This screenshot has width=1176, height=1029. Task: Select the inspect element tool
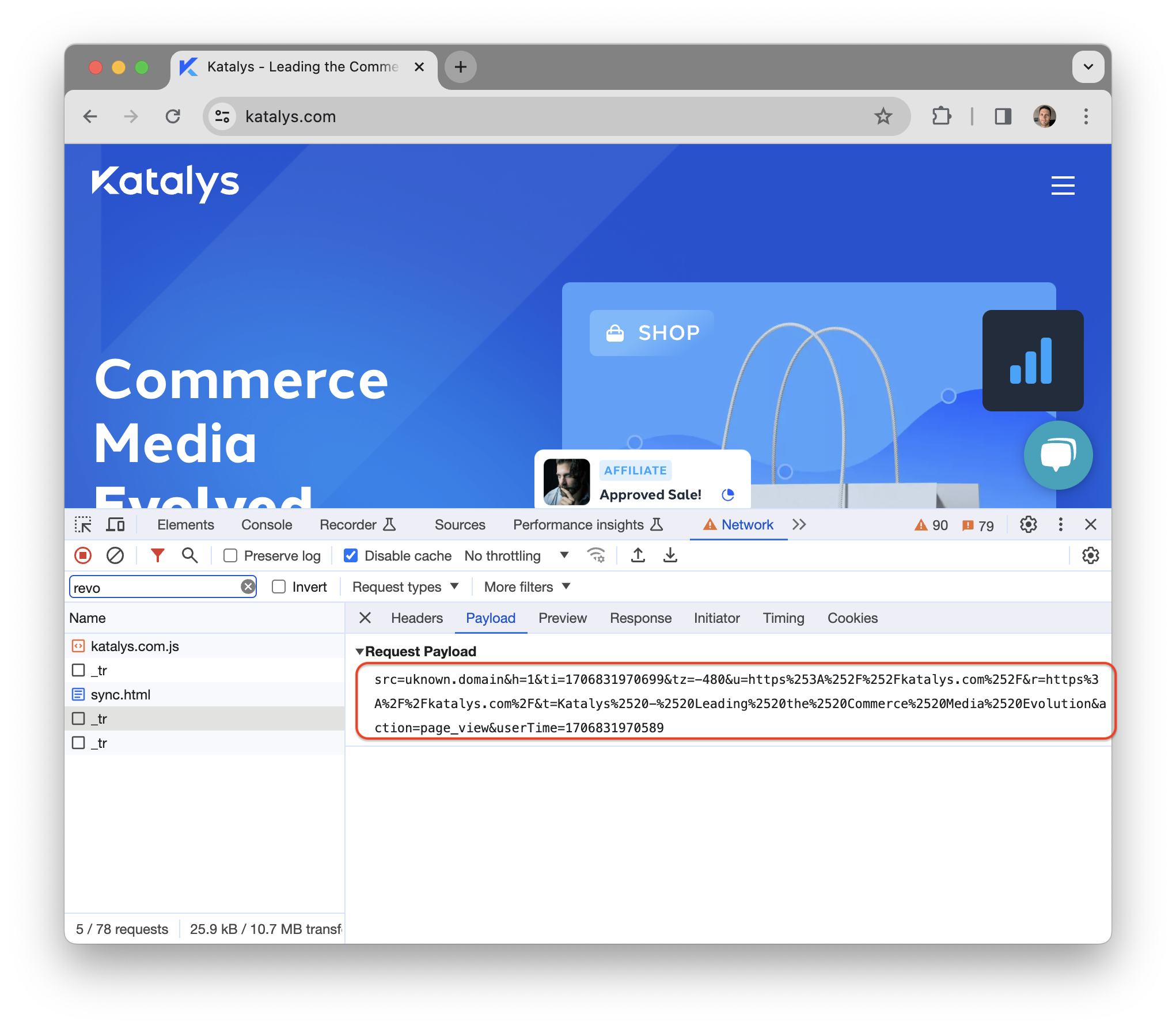84,524
